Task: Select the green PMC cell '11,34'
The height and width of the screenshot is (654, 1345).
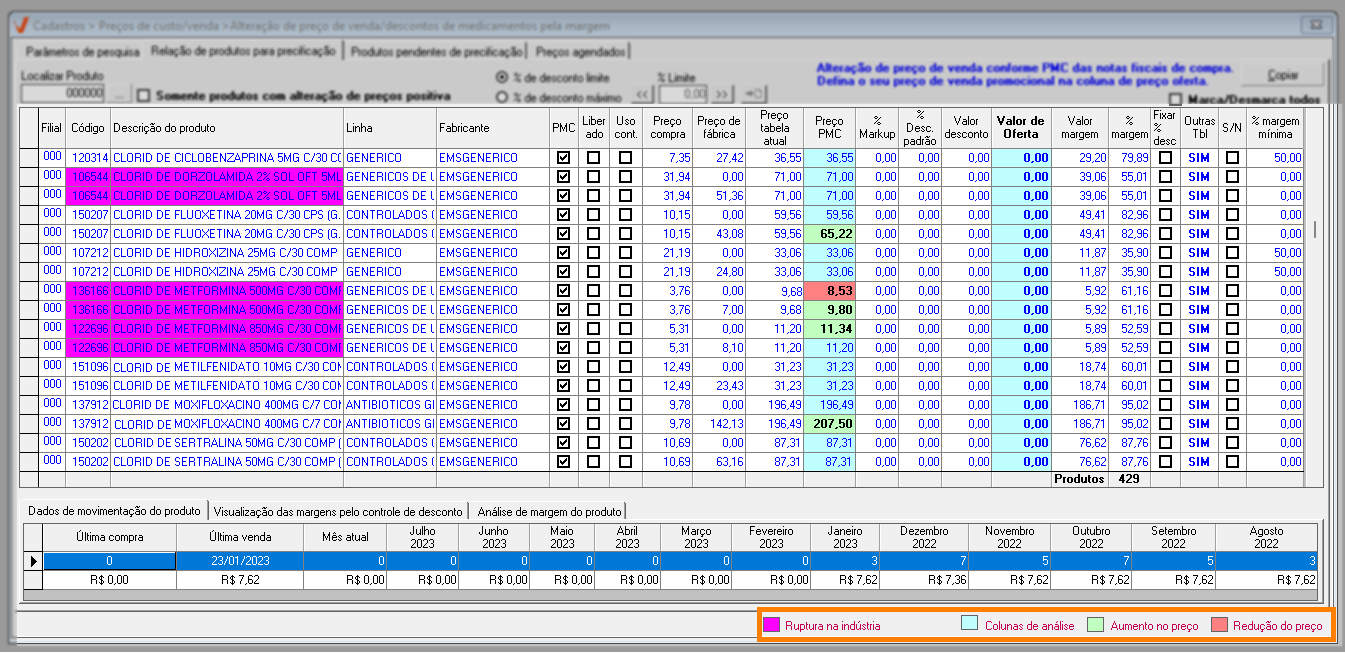Action: (829, 329)
